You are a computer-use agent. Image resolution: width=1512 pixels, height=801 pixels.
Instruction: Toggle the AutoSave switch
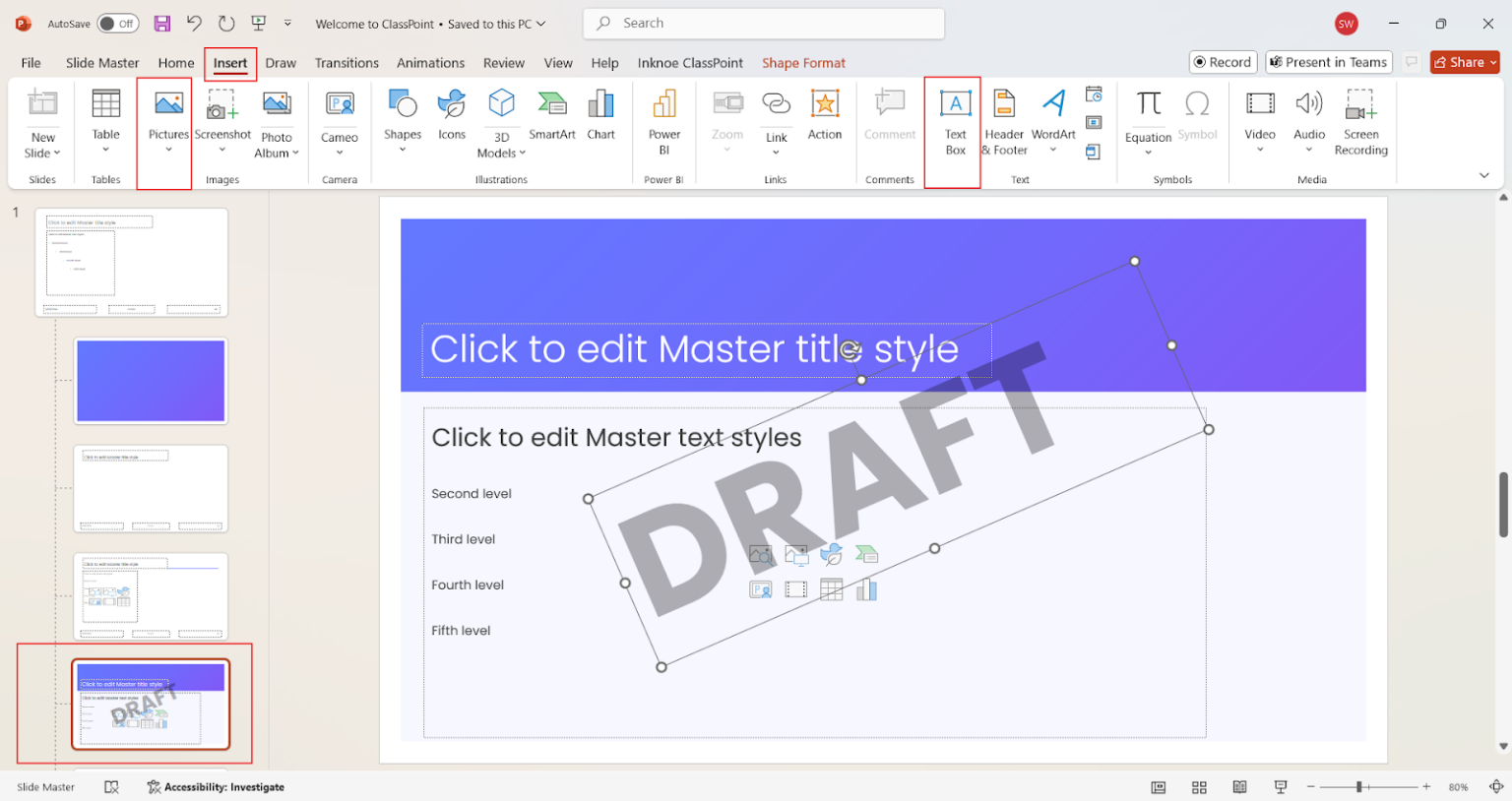coord(117,24)
